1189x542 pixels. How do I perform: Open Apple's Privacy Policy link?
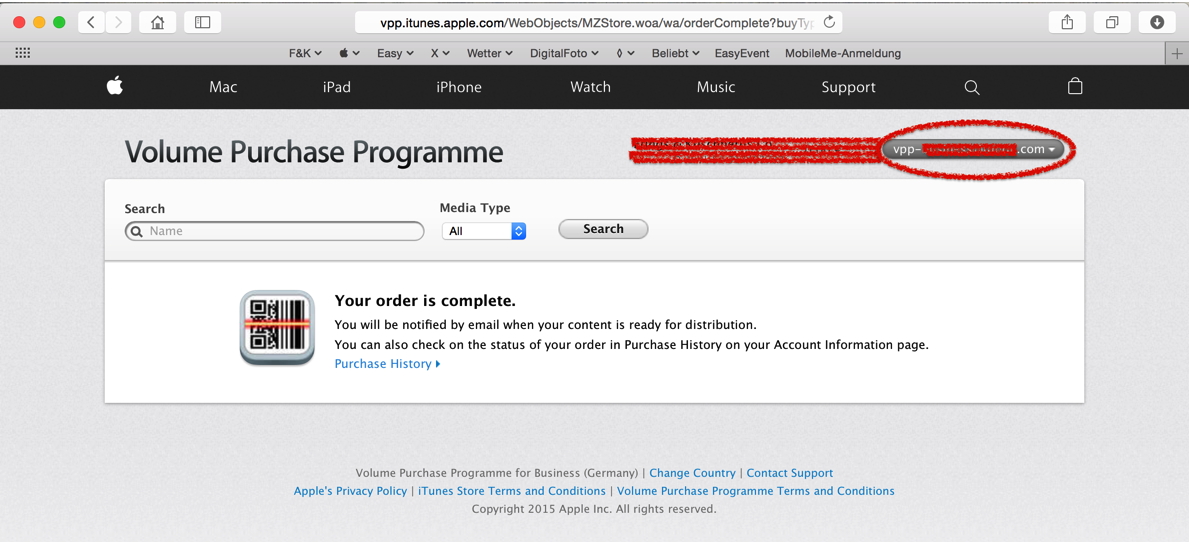pyautogui.click(x=350, y=491)
